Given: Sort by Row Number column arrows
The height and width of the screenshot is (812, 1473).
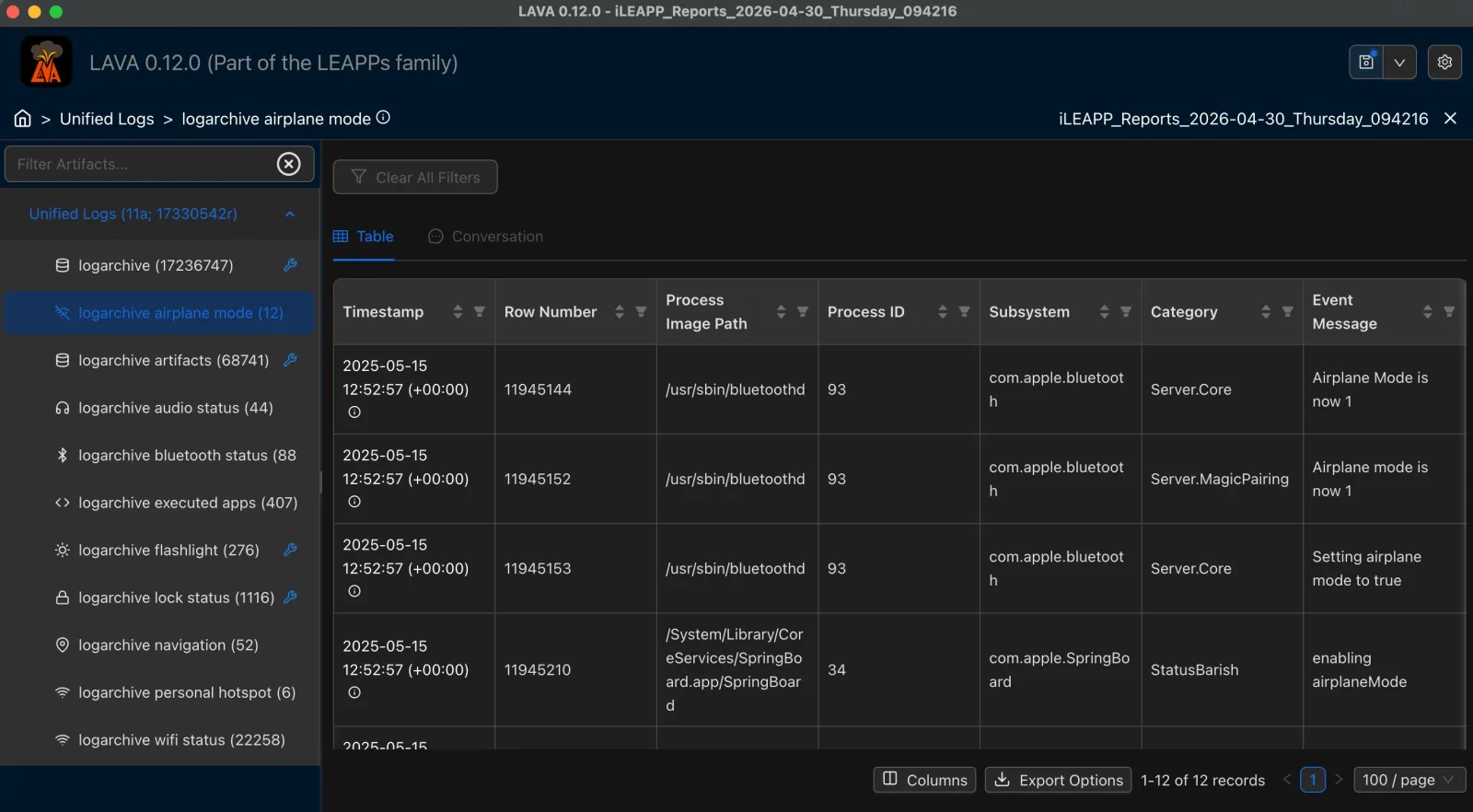Looking at the screenshot, I should click(620, 312).
